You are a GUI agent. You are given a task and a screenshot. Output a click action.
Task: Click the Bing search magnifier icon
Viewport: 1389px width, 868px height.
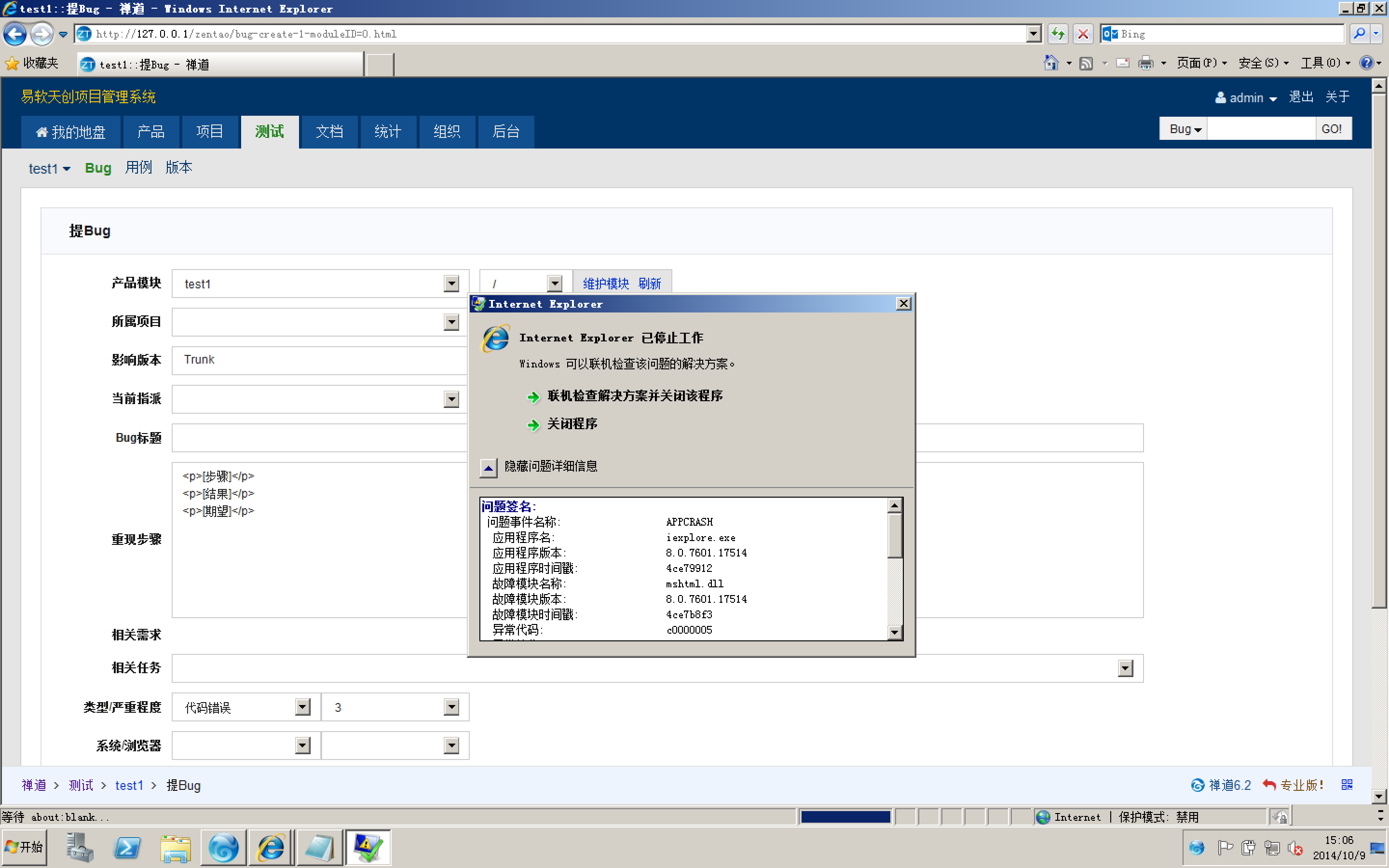tap(1359, 34)
